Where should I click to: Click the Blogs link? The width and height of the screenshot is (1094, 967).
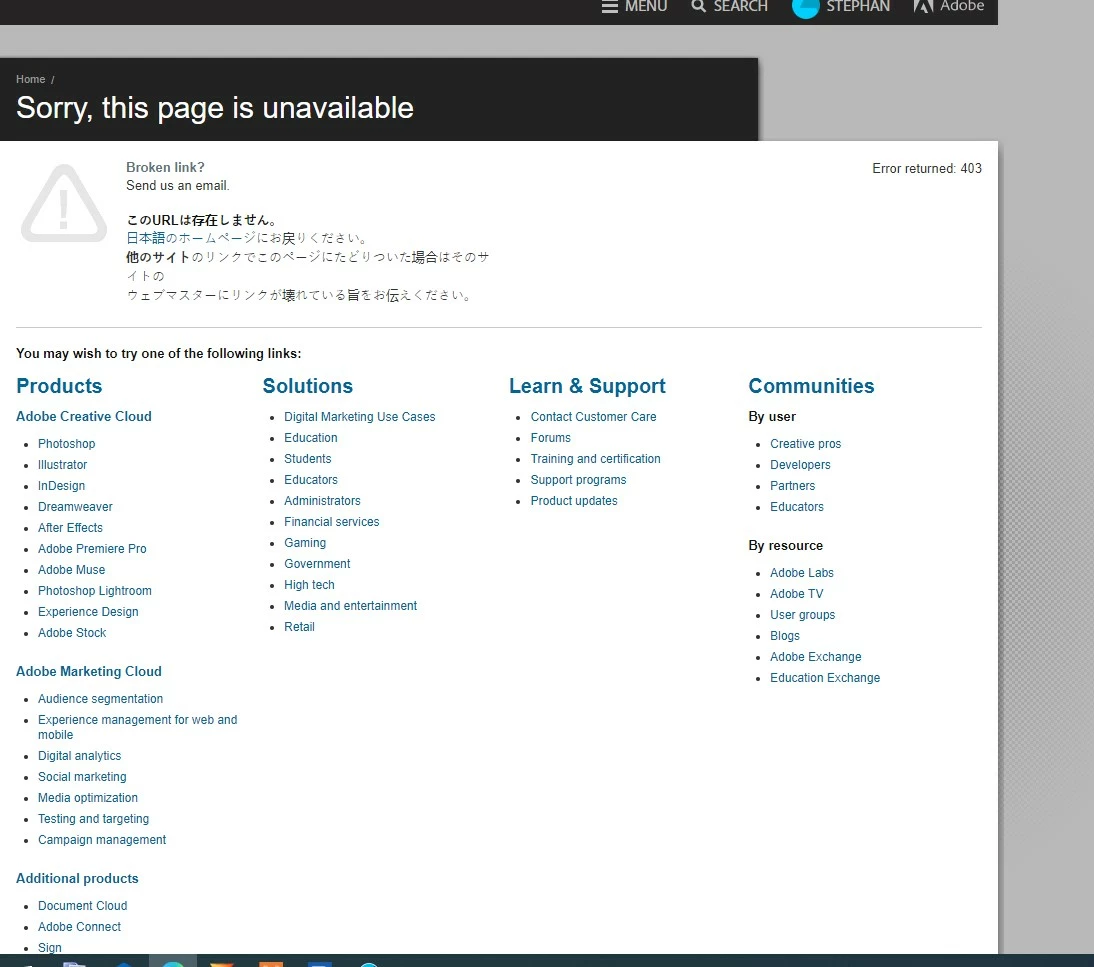785,636
